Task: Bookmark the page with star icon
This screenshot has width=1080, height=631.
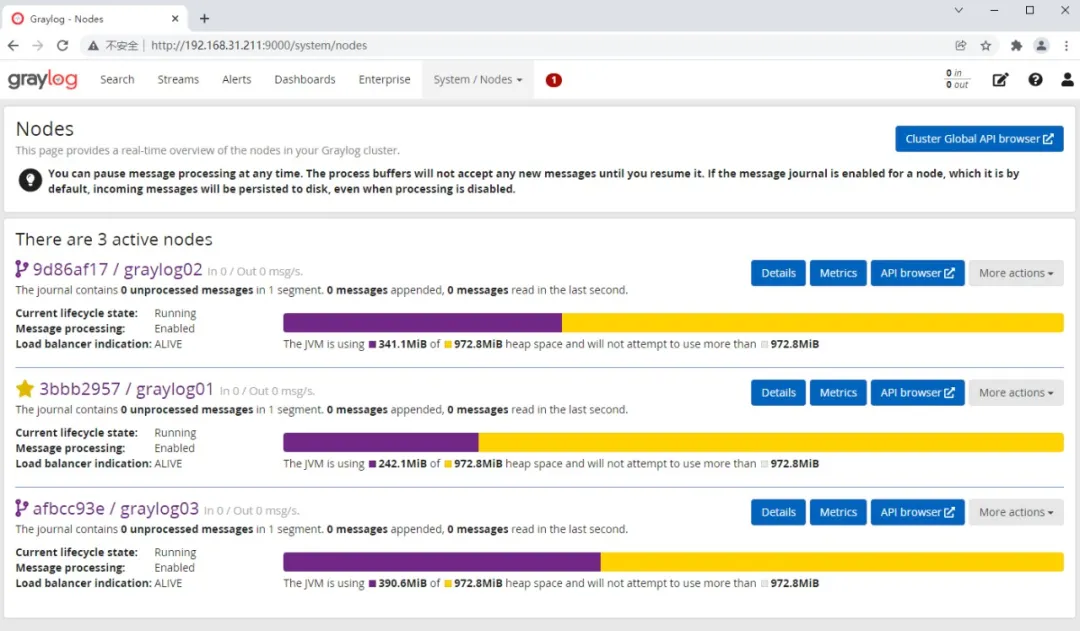Action: (986, 45)
